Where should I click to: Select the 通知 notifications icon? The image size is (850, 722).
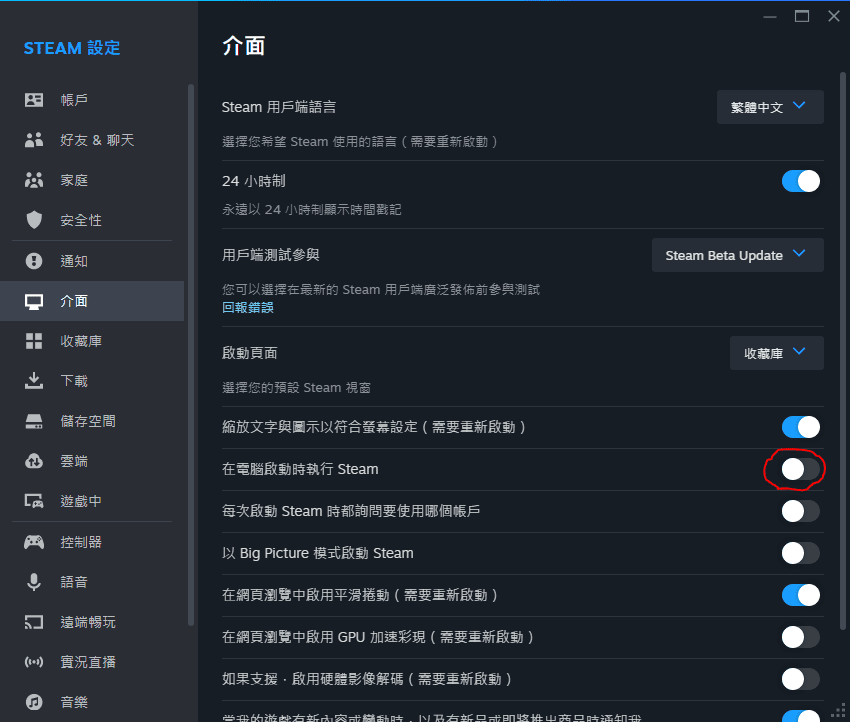(x=32, y=260)
